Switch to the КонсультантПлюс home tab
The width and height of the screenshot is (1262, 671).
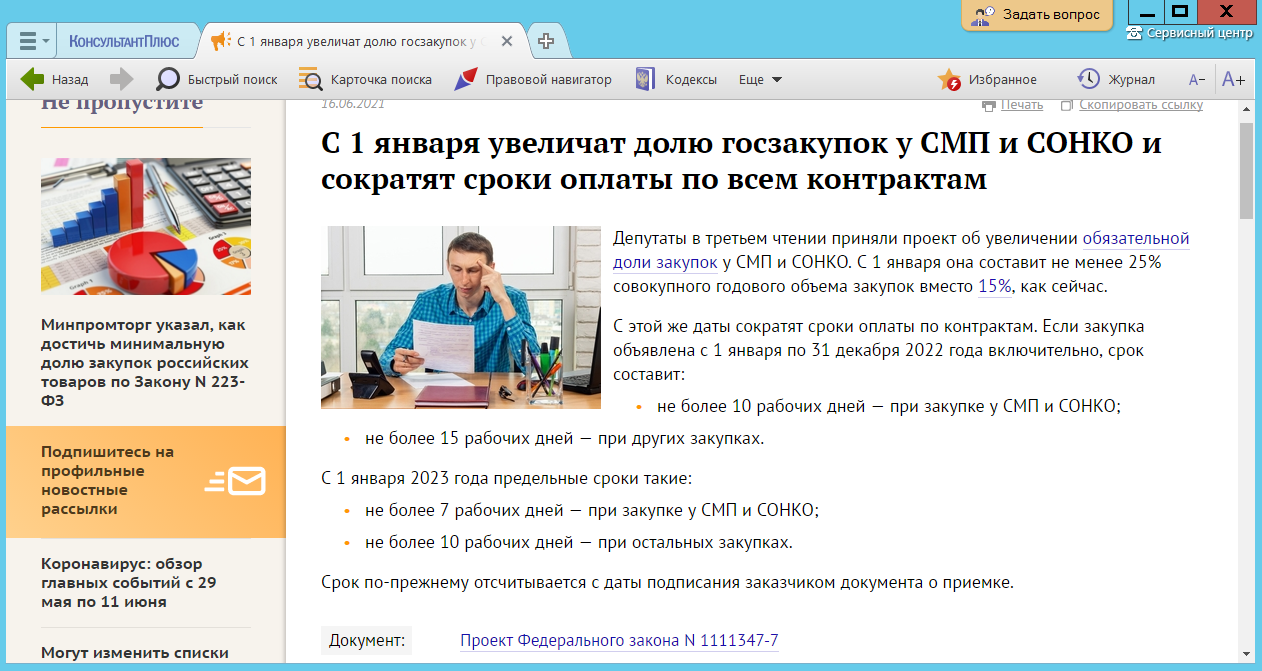point(124,41)
